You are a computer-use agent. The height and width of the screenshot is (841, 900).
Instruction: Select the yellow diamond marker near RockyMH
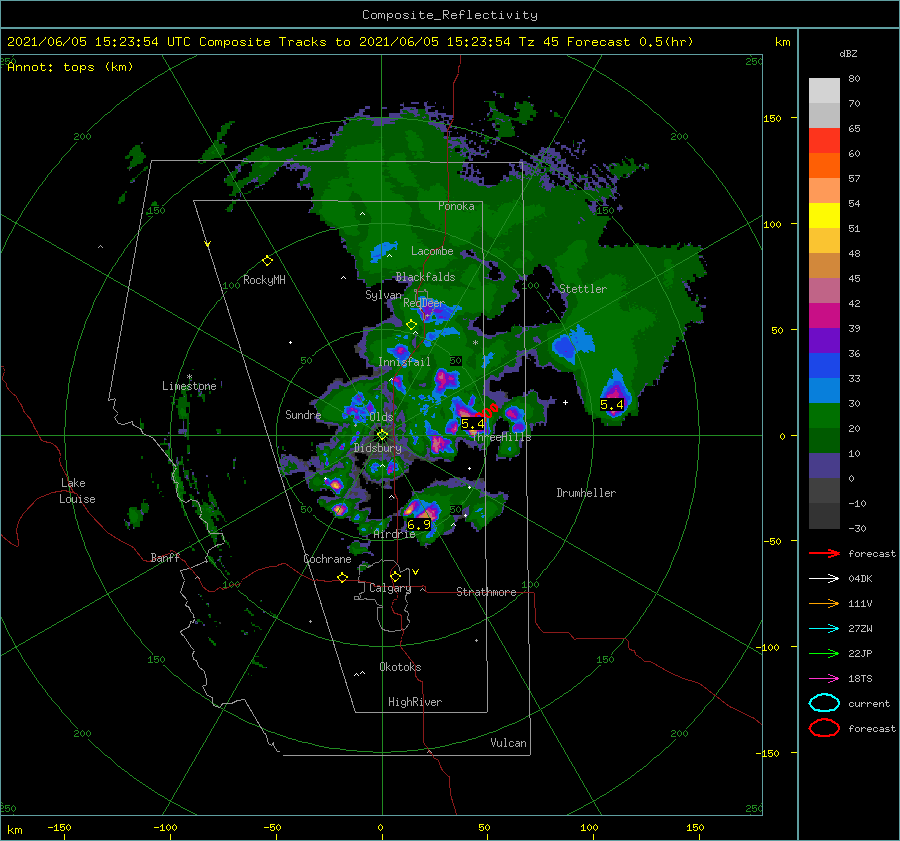[267, 261]
